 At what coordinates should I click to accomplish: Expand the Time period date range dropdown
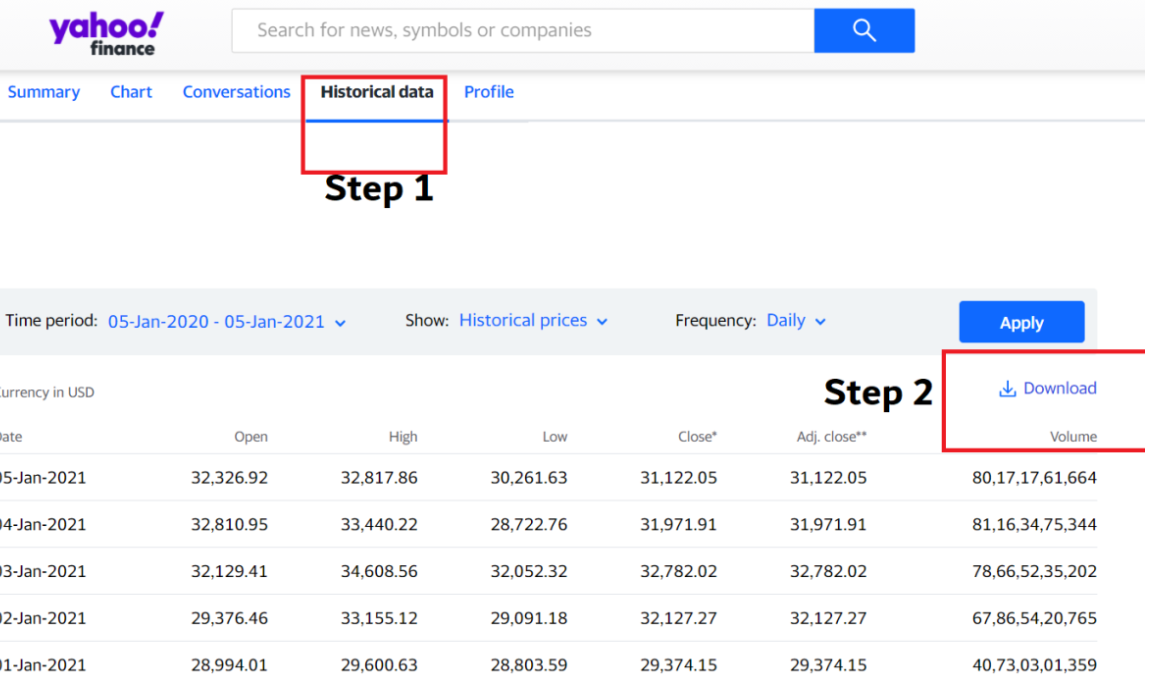pos(226,321)
